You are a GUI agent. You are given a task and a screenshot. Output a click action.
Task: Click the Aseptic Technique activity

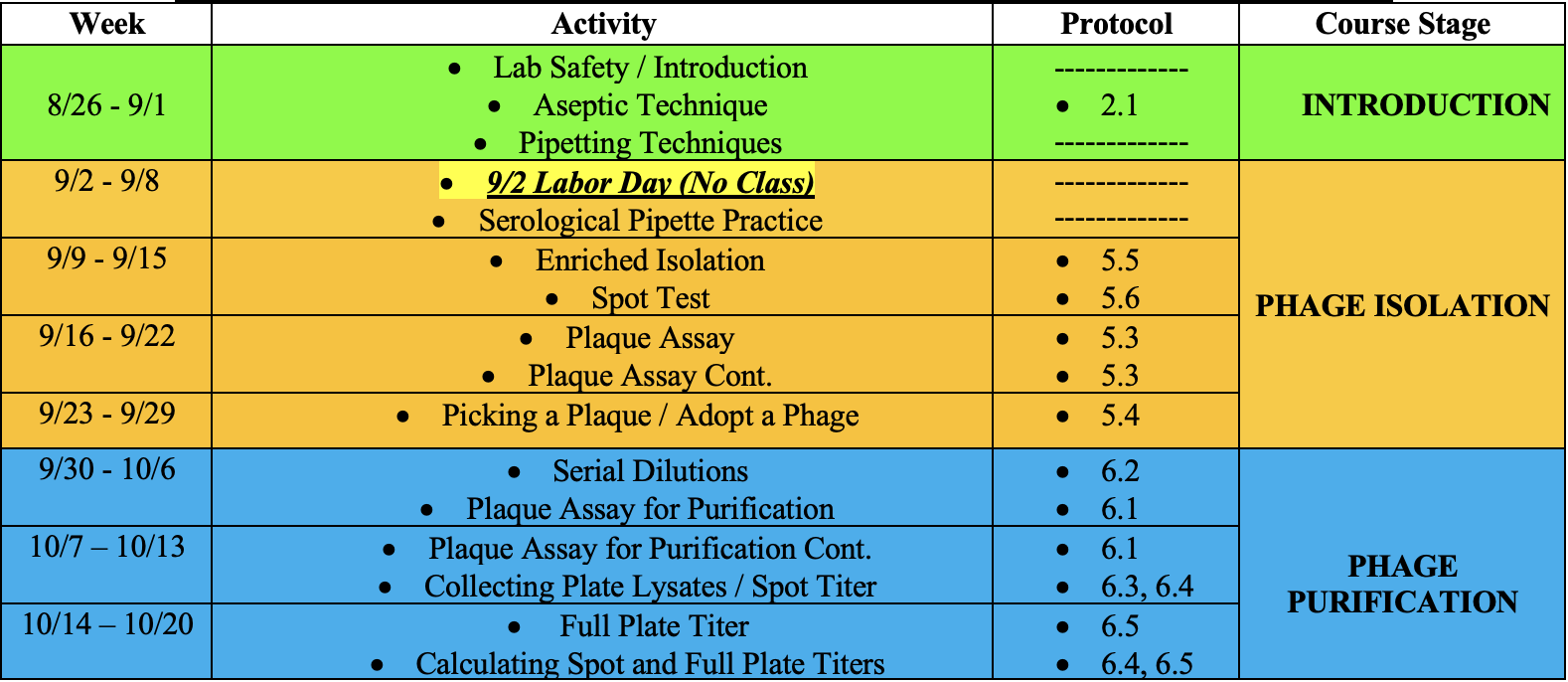[x=650, y=105]
